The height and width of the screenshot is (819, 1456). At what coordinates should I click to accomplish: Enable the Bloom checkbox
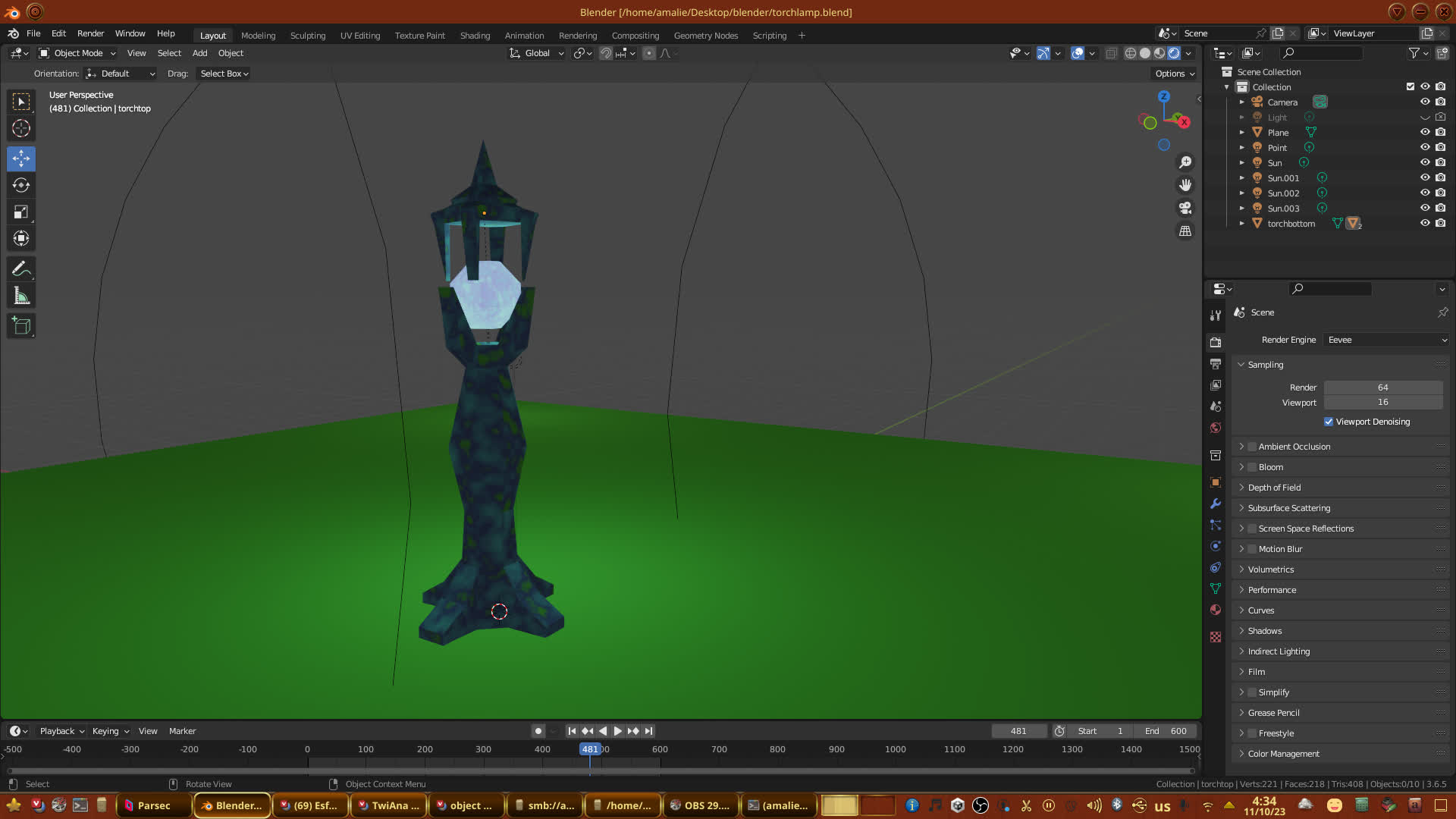(x=1253, y=467)
